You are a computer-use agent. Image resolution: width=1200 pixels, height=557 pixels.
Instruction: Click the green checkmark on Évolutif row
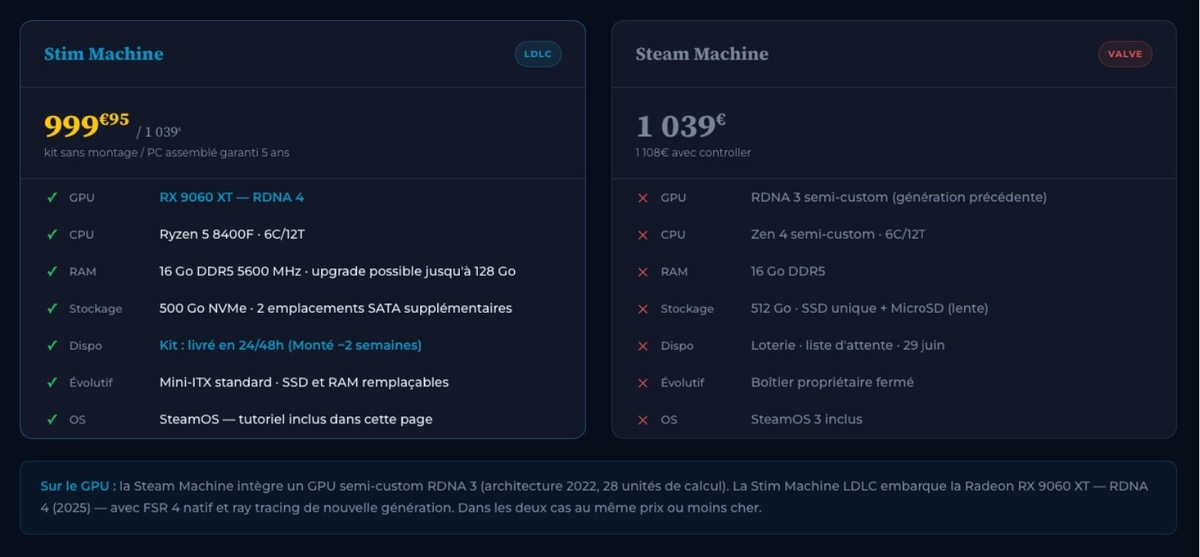point(52,382)
